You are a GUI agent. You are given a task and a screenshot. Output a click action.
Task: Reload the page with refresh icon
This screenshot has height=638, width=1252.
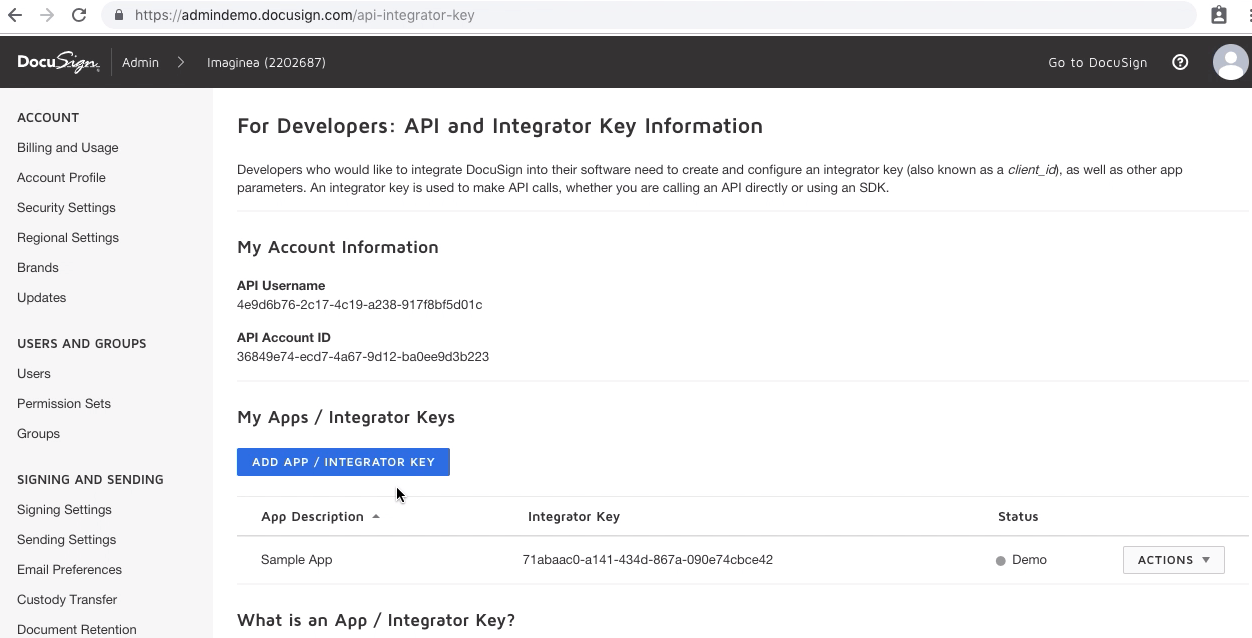point(79,15)
